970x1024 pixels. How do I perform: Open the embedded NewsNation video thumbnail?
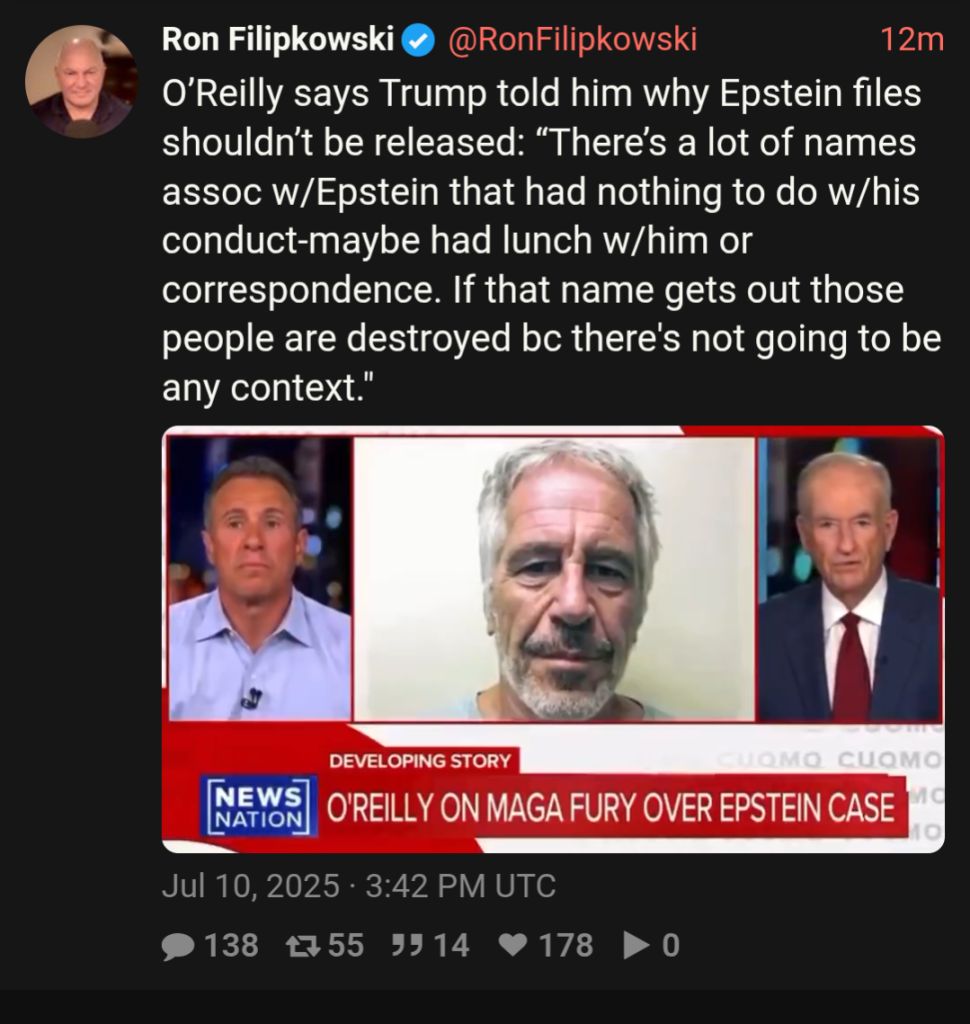coord(553,639)
